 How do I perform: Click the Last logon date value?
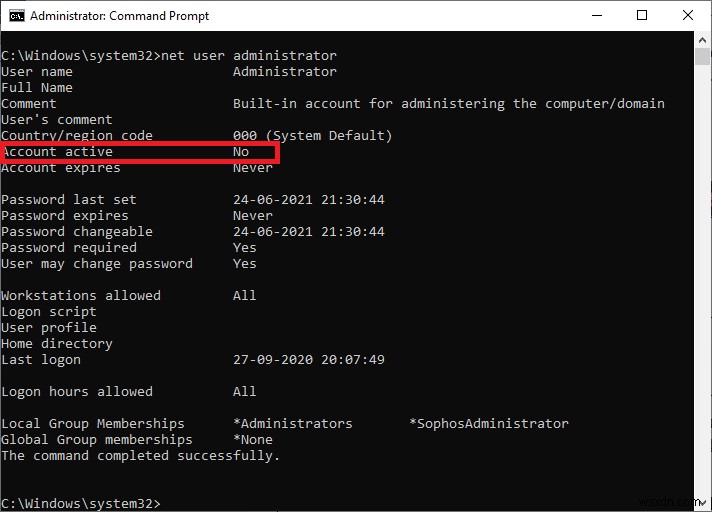click(309, 360)
